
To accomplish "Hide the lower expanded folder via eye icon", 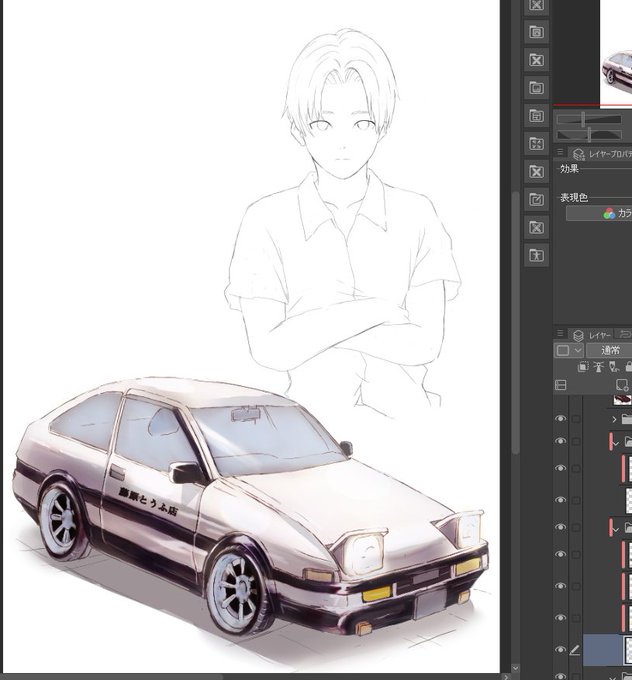I will pos(560,527).
